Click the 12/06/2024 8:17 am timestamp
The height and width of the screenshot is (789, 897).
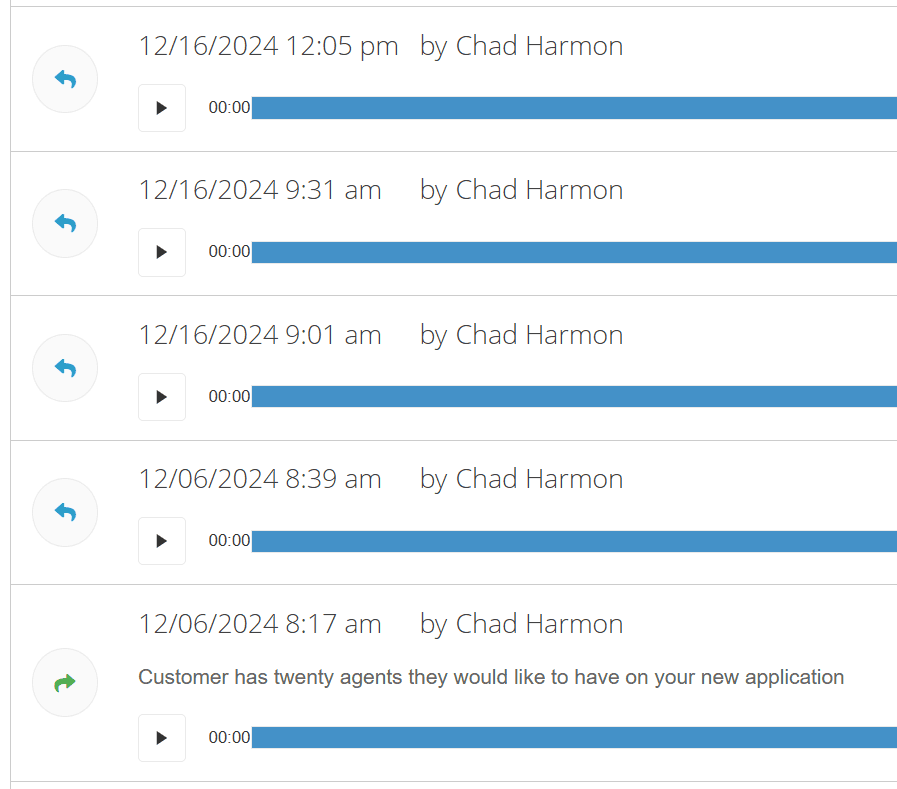pyautogui.click(x=260, y=624)
